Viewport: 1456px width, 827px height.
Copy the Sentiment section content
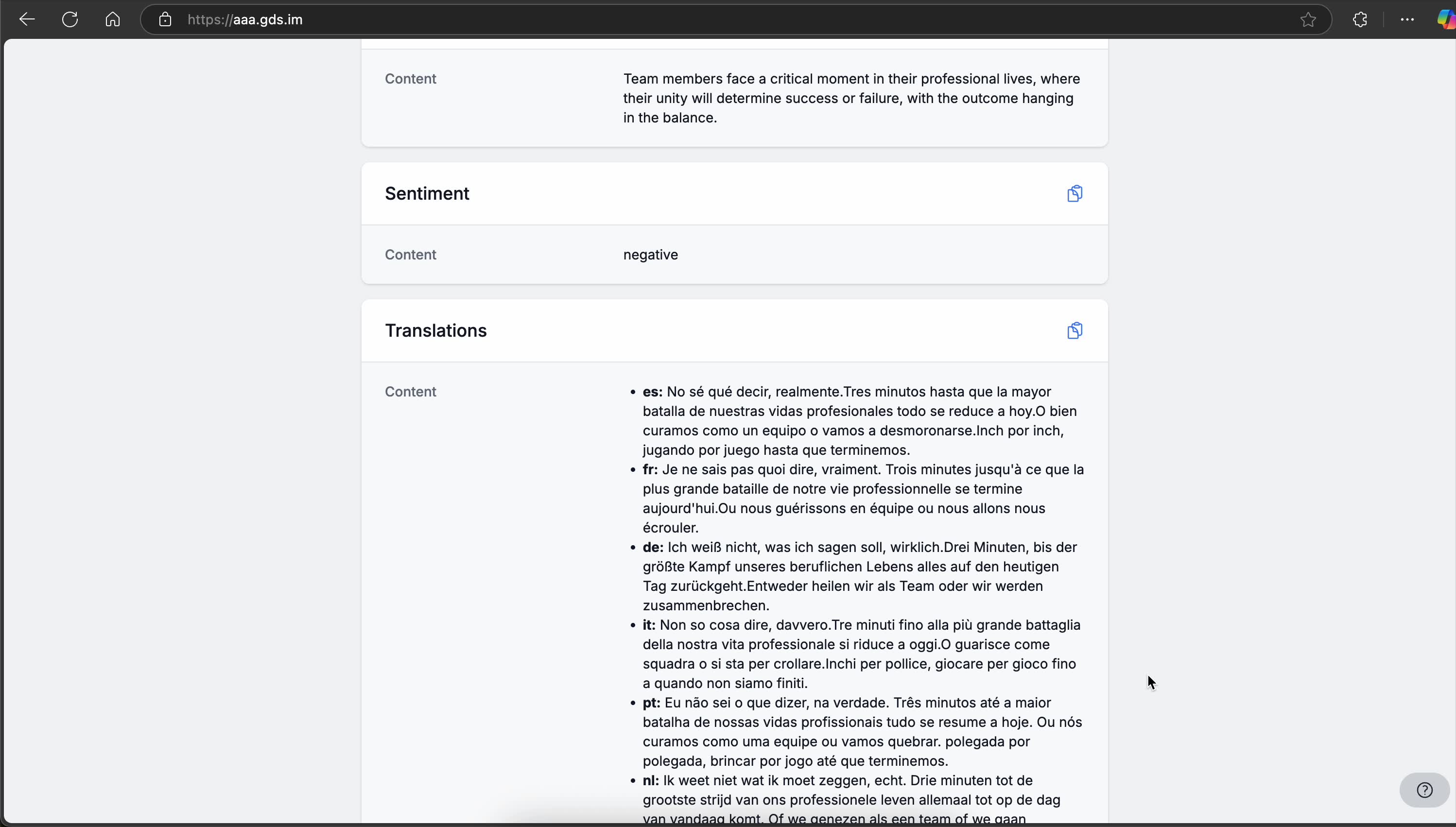pos(1074,194)
